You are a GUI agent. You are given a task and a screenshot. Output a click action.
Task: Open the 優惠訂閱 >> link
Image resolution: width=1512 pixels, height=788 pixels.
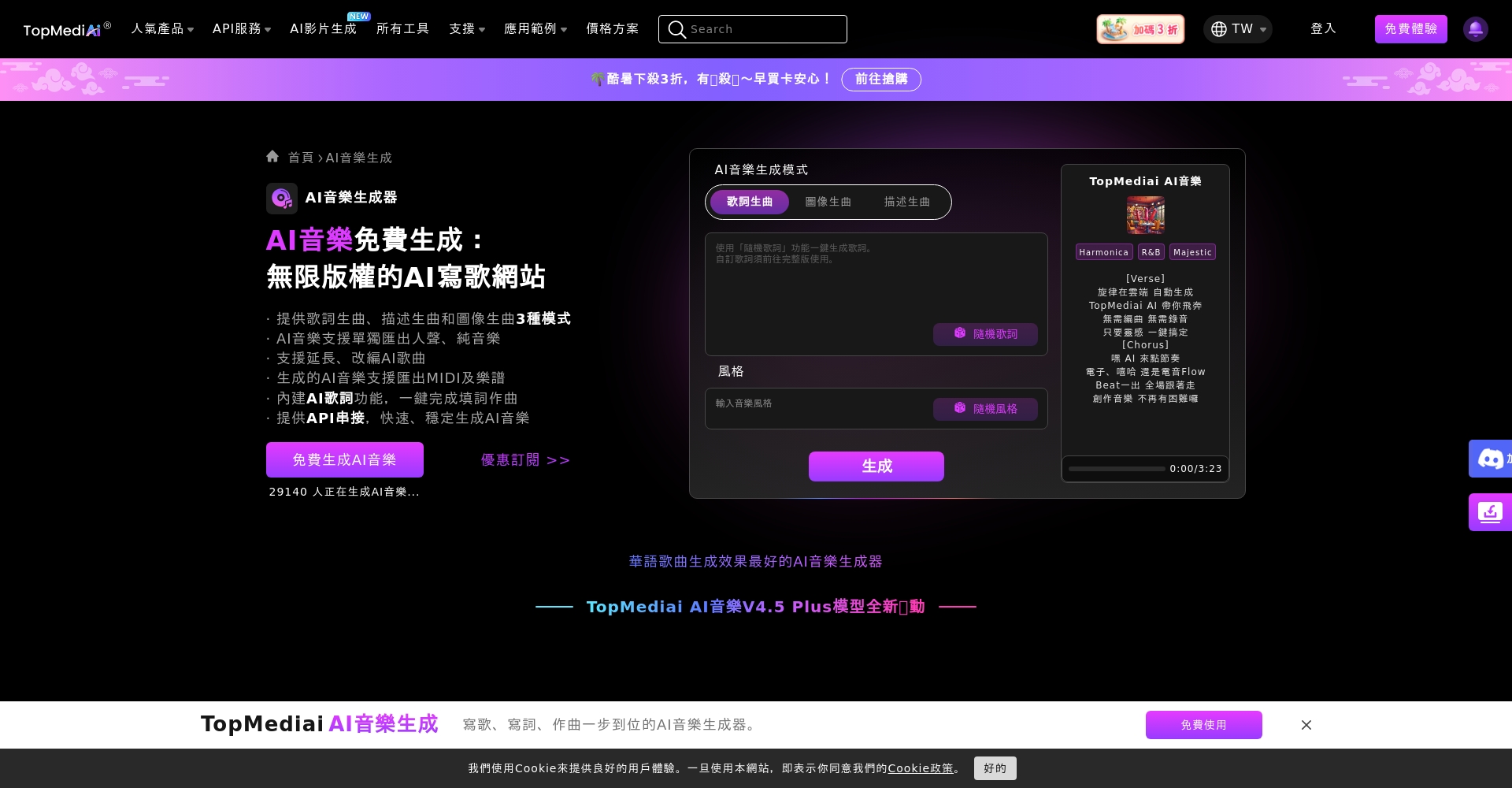[x=525, y=459]
